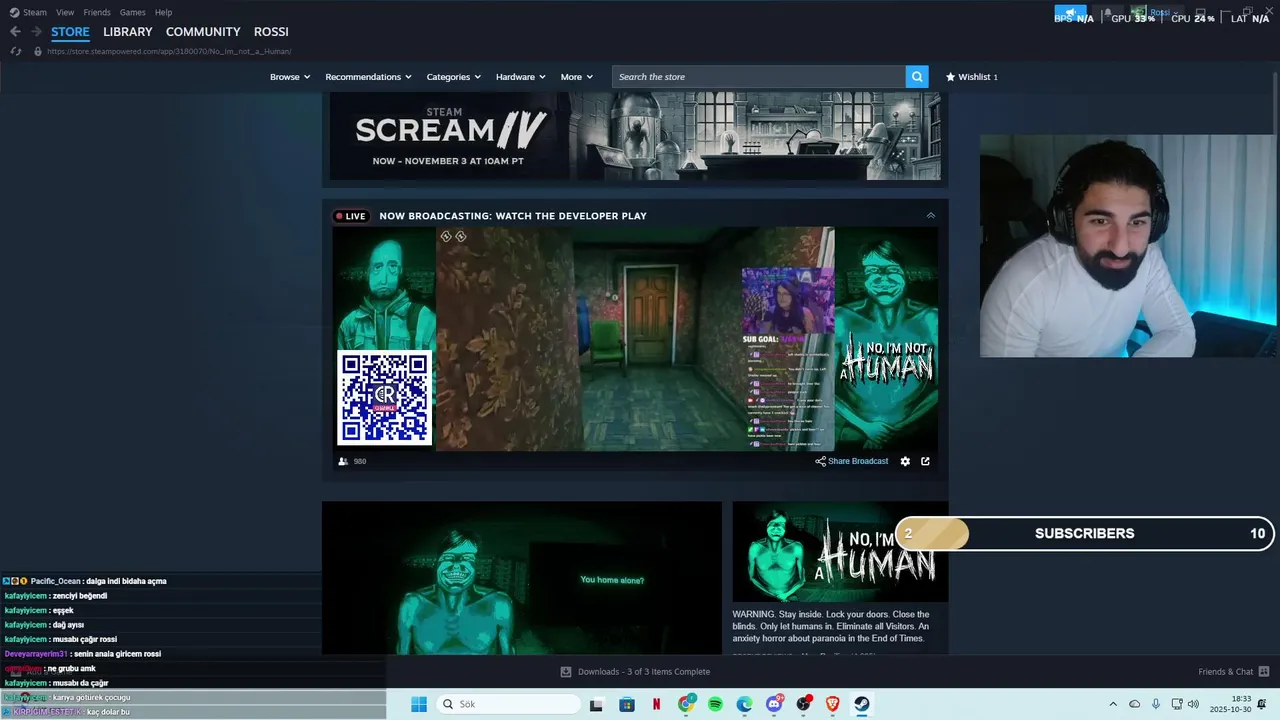Image resolution: width=1280 pixels, height=720 pixels.
Task: Open the broadcast settings gear
Action: [905, 461]
